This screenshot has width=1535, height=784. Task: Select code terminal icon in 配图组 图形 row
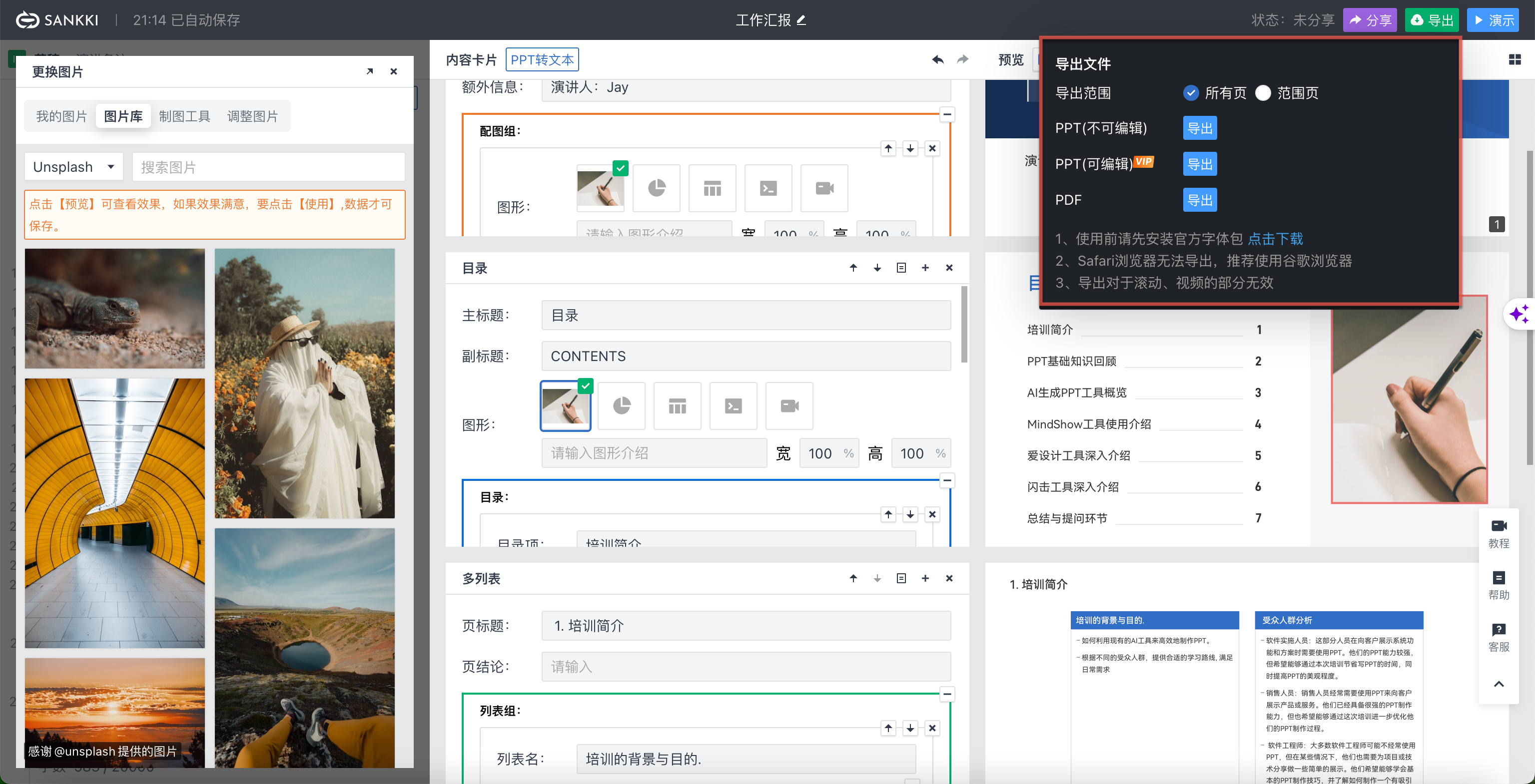[x=768, y=188]
